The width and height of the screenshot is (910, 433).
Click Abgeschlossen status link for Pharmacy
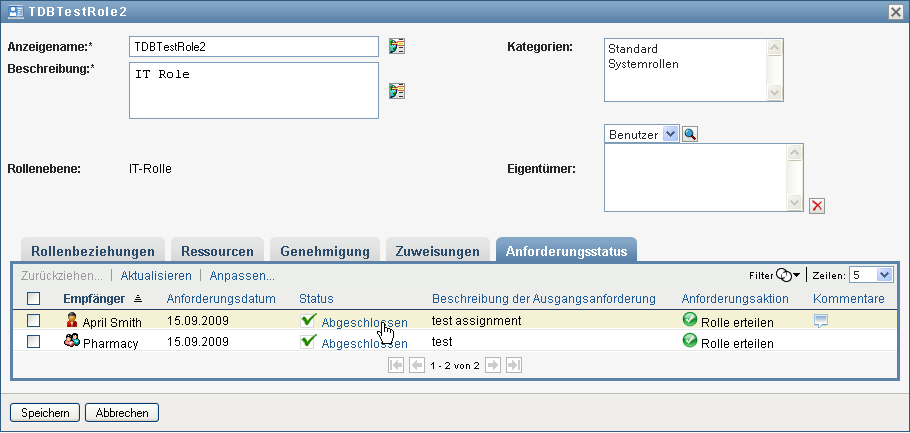point(364,343)
